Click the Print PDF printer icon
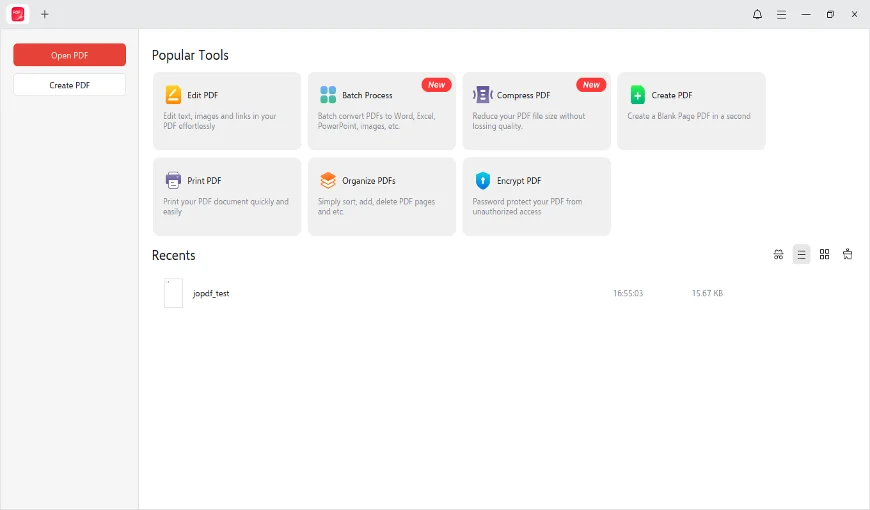870x510 pixels. (173, 180)
